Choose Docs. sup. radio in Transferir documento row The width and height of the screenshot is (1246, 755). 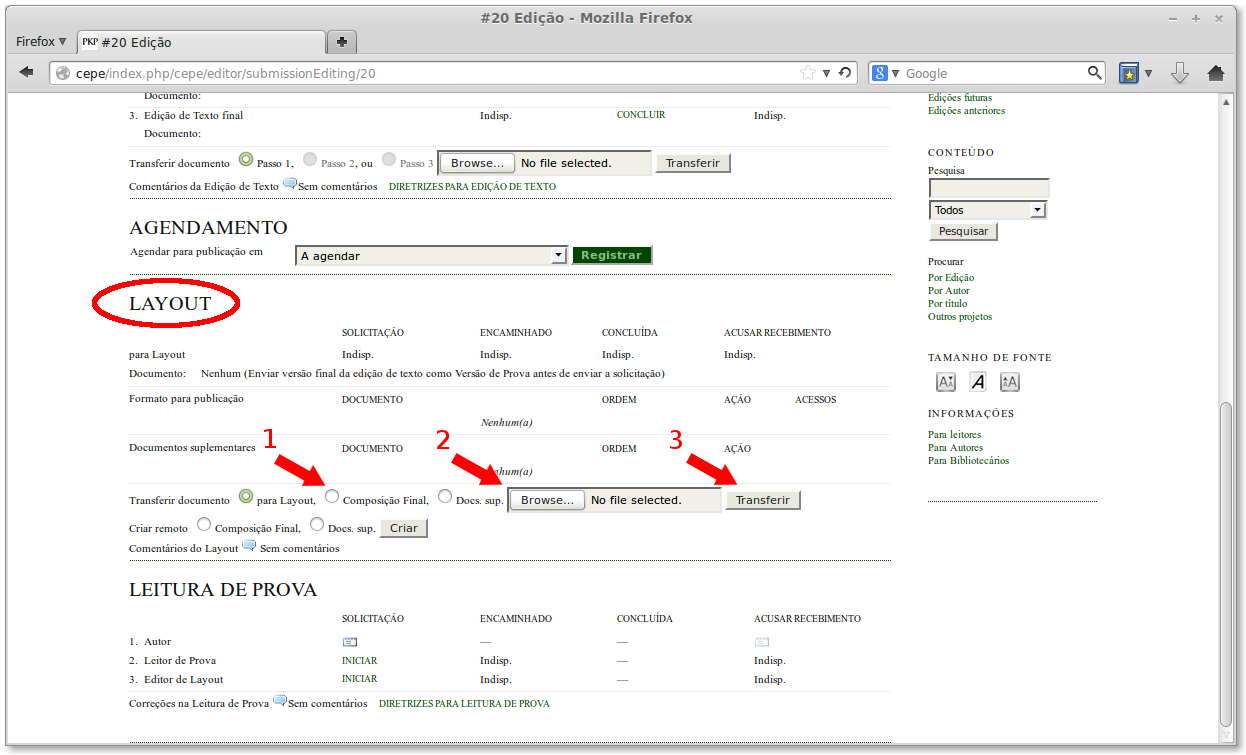click(445, 497)
